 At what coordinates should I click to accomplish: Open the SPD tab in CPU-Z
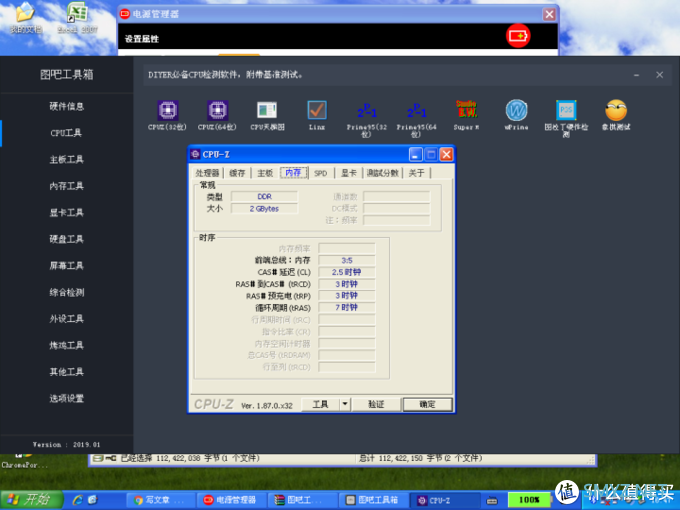point(320,173)
